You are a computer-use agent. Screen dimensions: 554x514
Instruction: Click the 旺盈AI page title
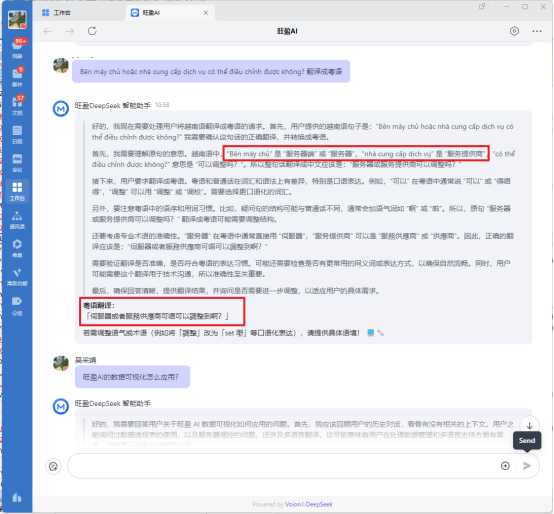[287, 31]
